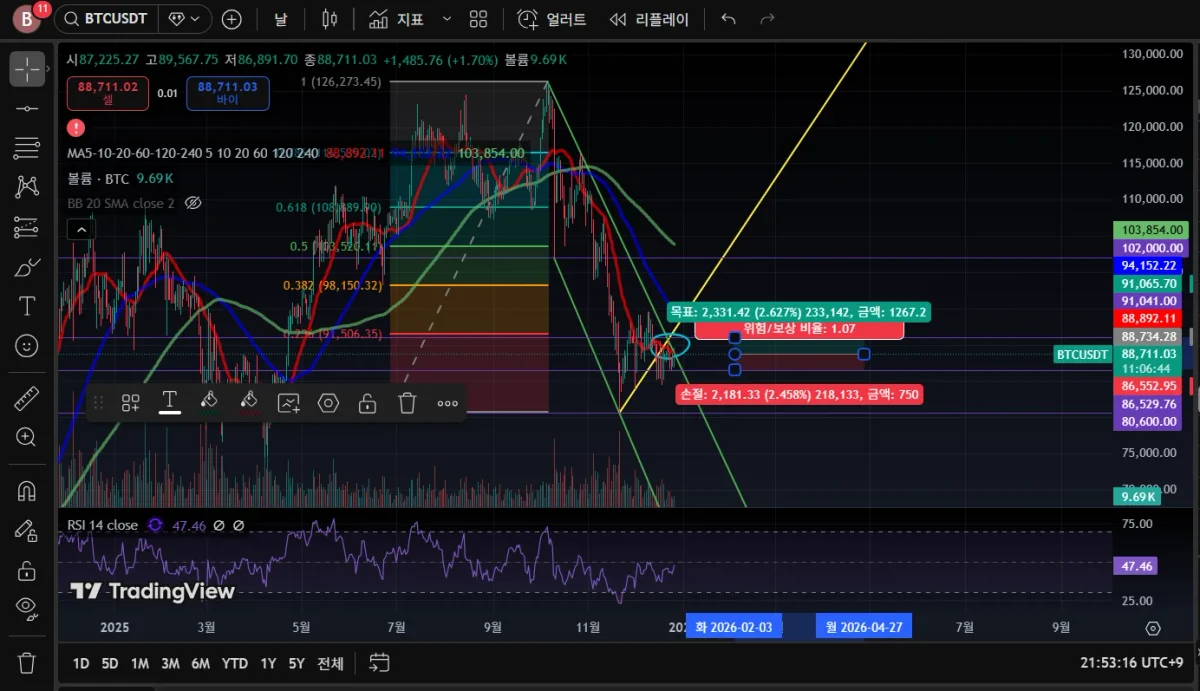Click the BTCUSDT price scale label

[1083, 354]
